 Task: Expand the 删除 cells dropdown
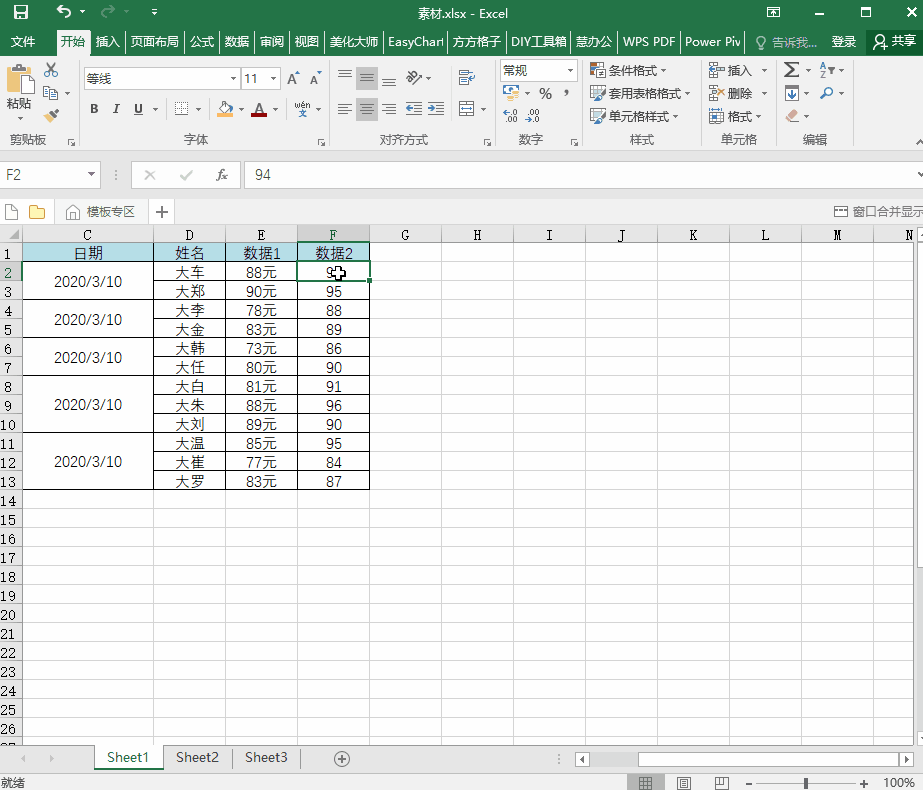coord(765,93)
